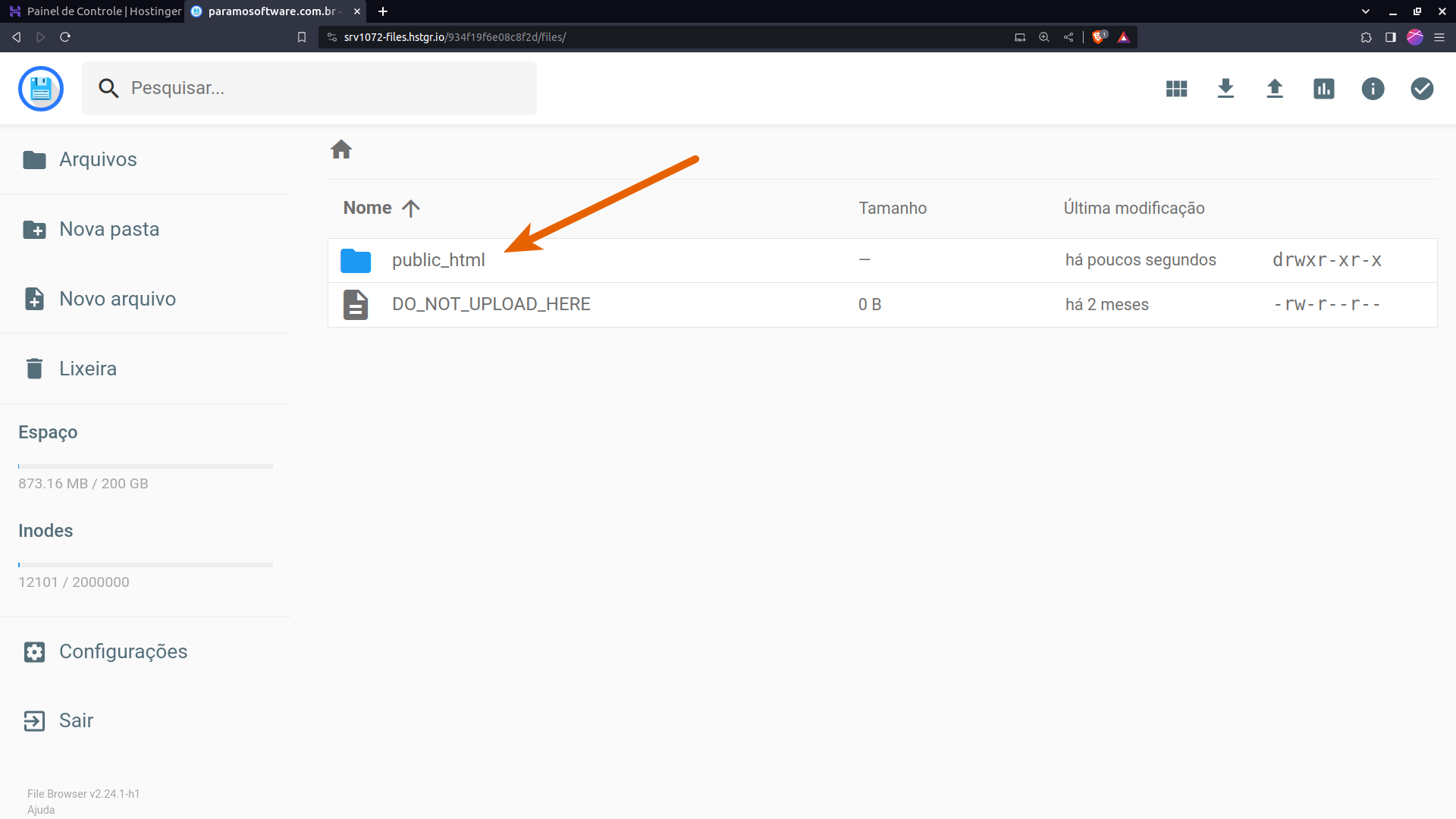Viewport: 1456px width, 819px height.
Task: Reload the current page
Action: [x=65, y=37]
